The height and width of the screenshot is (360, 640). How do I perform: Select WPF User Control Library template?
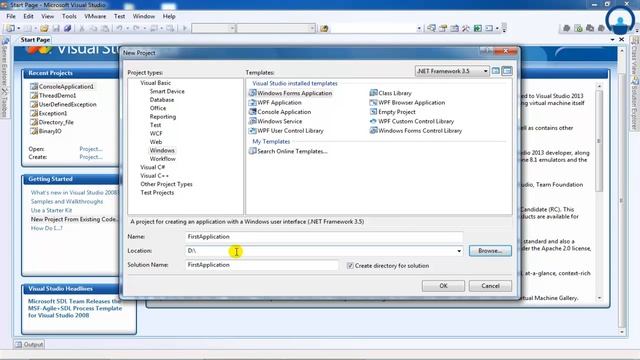(286, 131)
